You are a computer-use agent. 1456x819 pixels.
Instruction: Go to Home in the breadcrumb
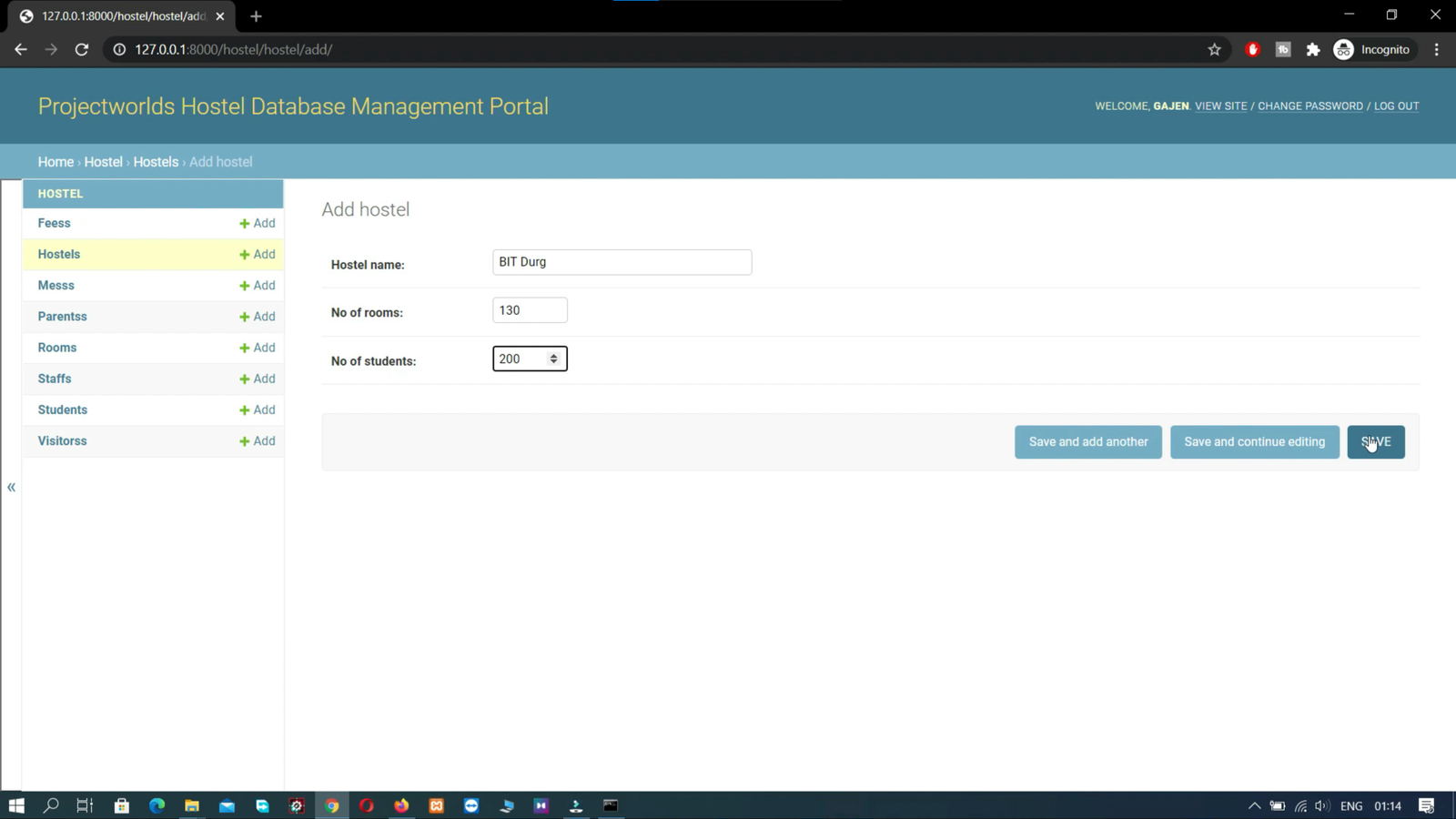(x=56, y=162)
